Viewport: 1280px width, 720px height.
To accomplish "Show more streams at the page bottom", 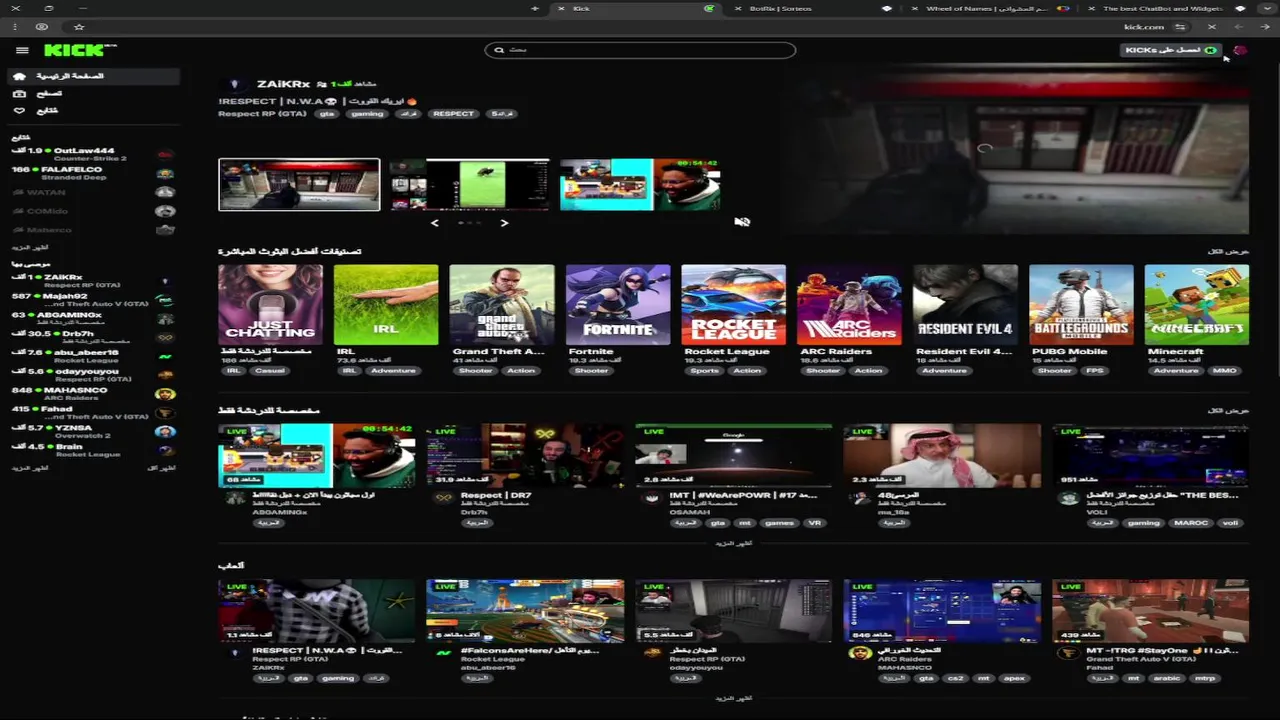I will coord(734,698).
